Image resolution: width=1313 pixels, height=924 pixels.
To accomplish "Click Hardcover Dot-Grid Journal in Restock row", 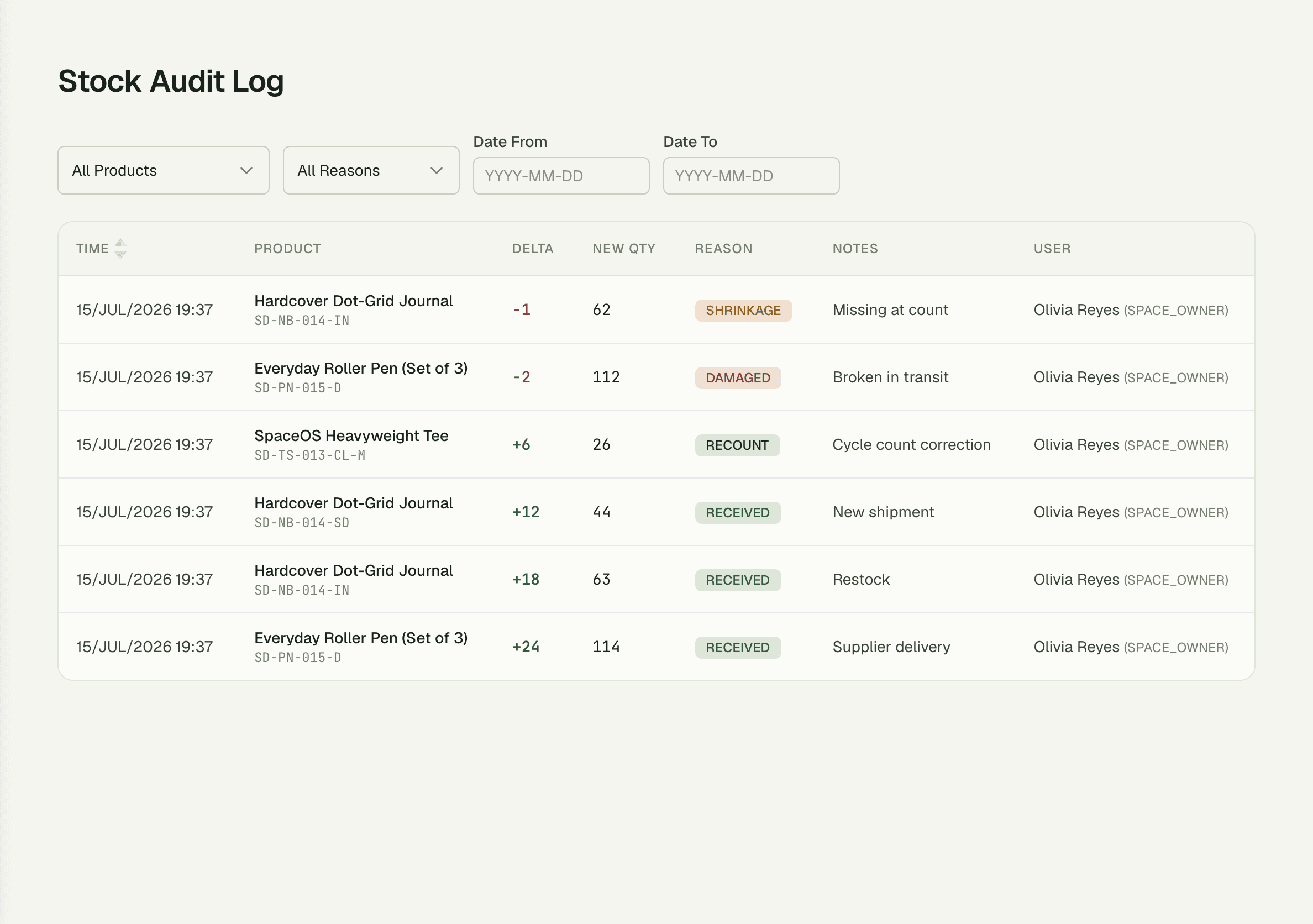I will pyautogui.click(x=354, y=571).
